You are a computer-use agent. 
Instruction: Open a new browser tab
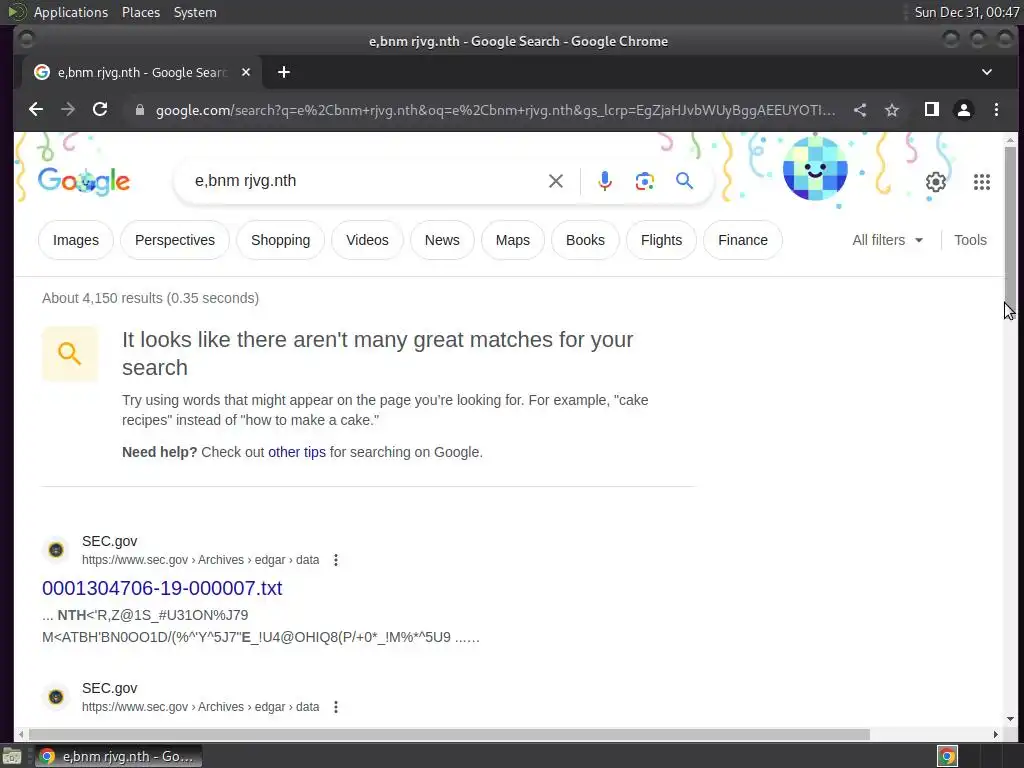pos(283,72)
